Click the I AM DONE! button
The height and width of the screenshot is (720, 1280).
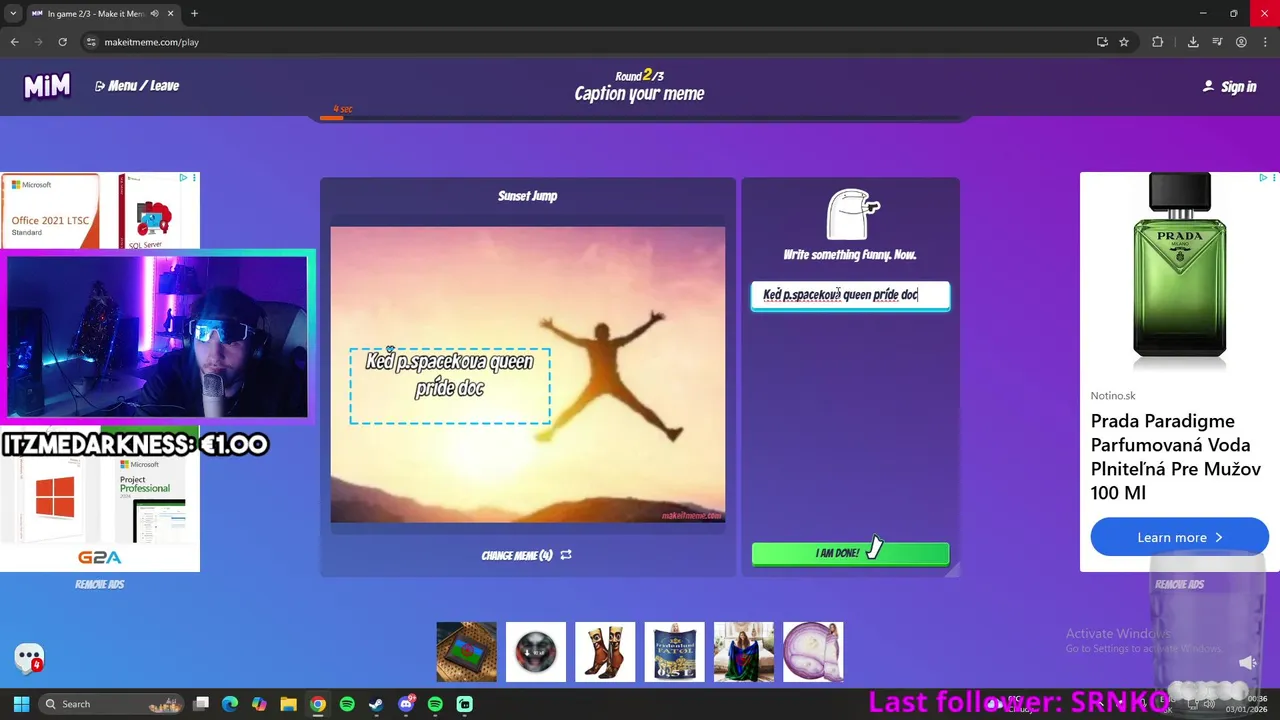[x=850, y=553]
